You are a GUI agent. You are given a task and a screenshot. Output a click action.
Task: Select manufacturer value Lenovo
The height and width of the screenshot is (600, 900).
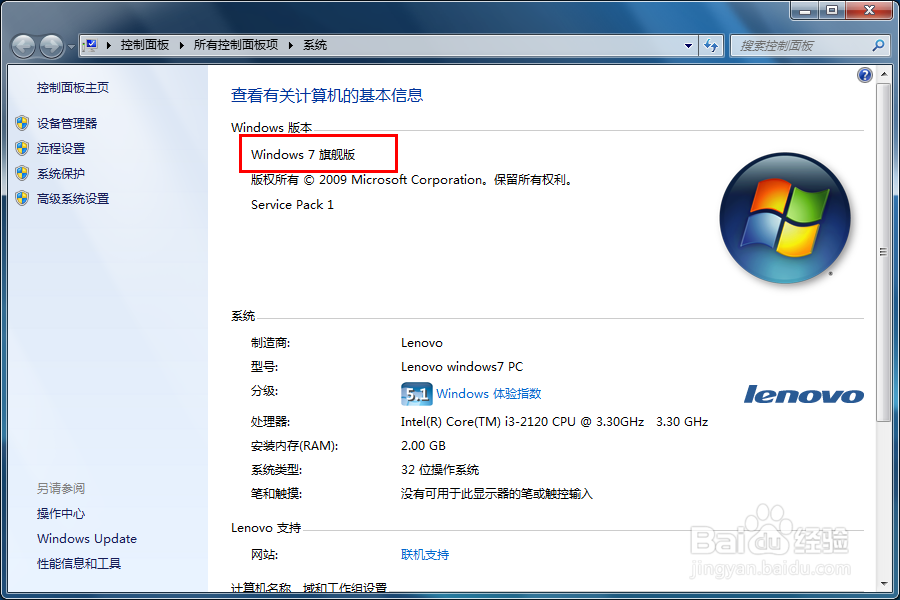click(422, 343)
